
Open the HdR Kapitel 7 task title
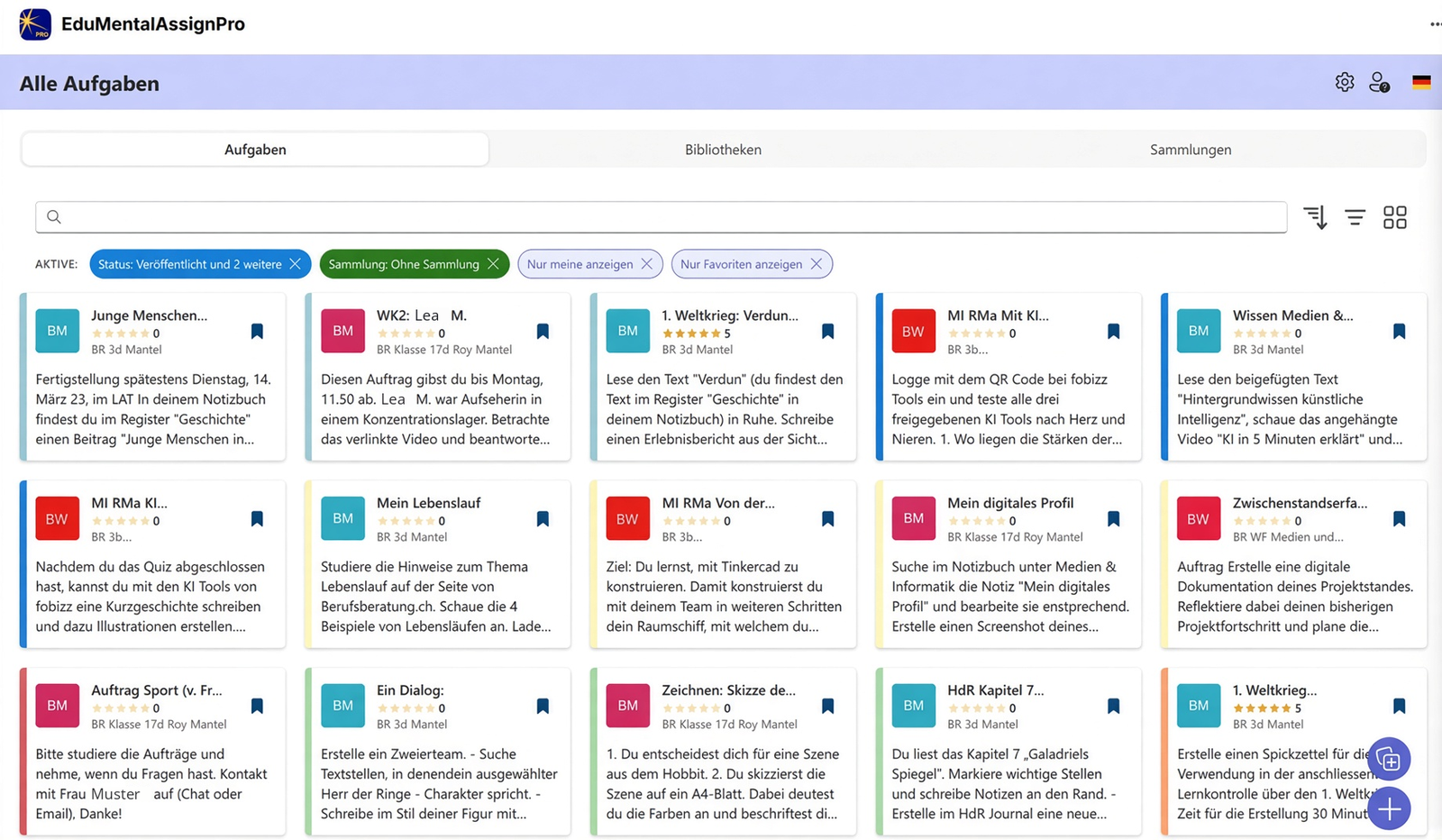point(995,690)
